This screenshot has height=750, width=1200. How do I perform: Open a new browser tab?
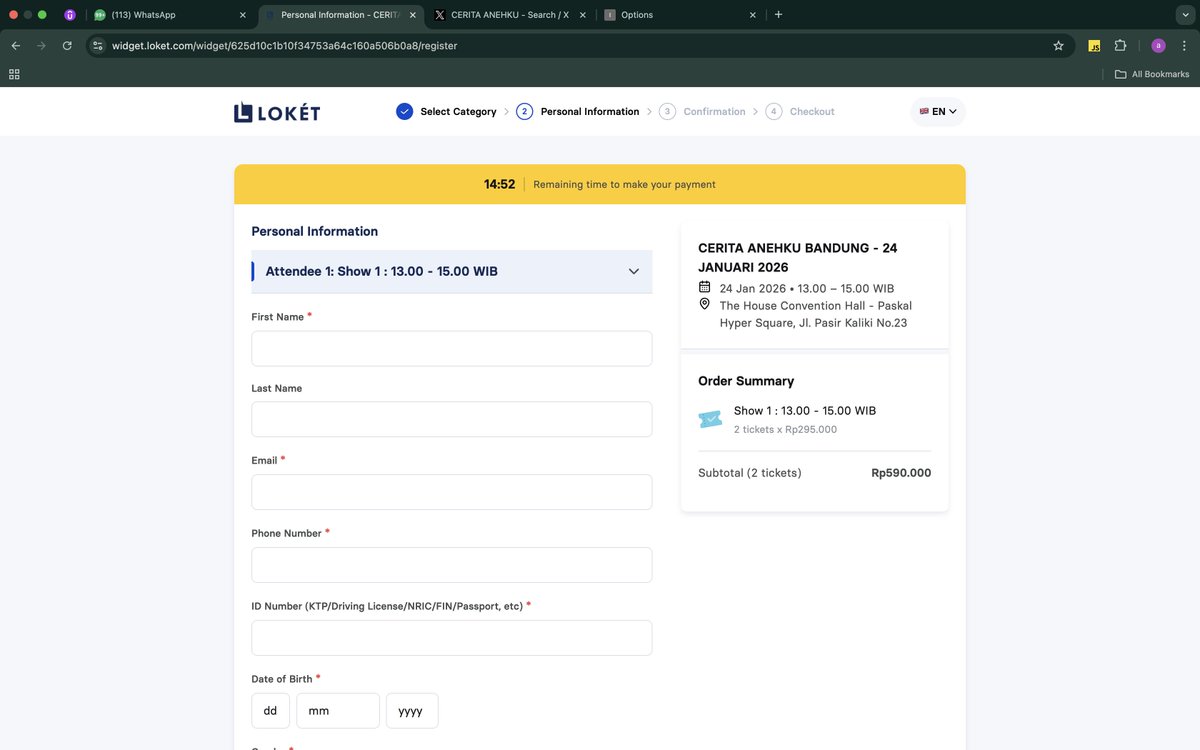click(x=779, y=15)
